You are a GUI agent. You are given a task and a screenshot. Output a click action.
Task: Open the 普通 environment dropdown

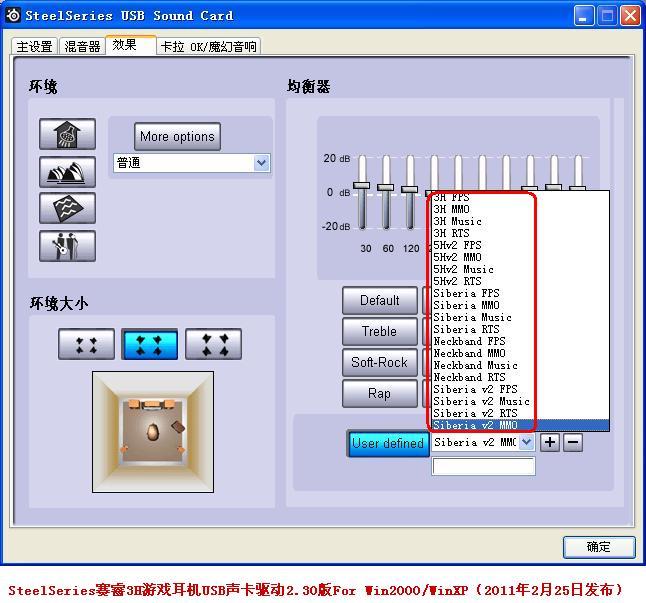(192, 163)
